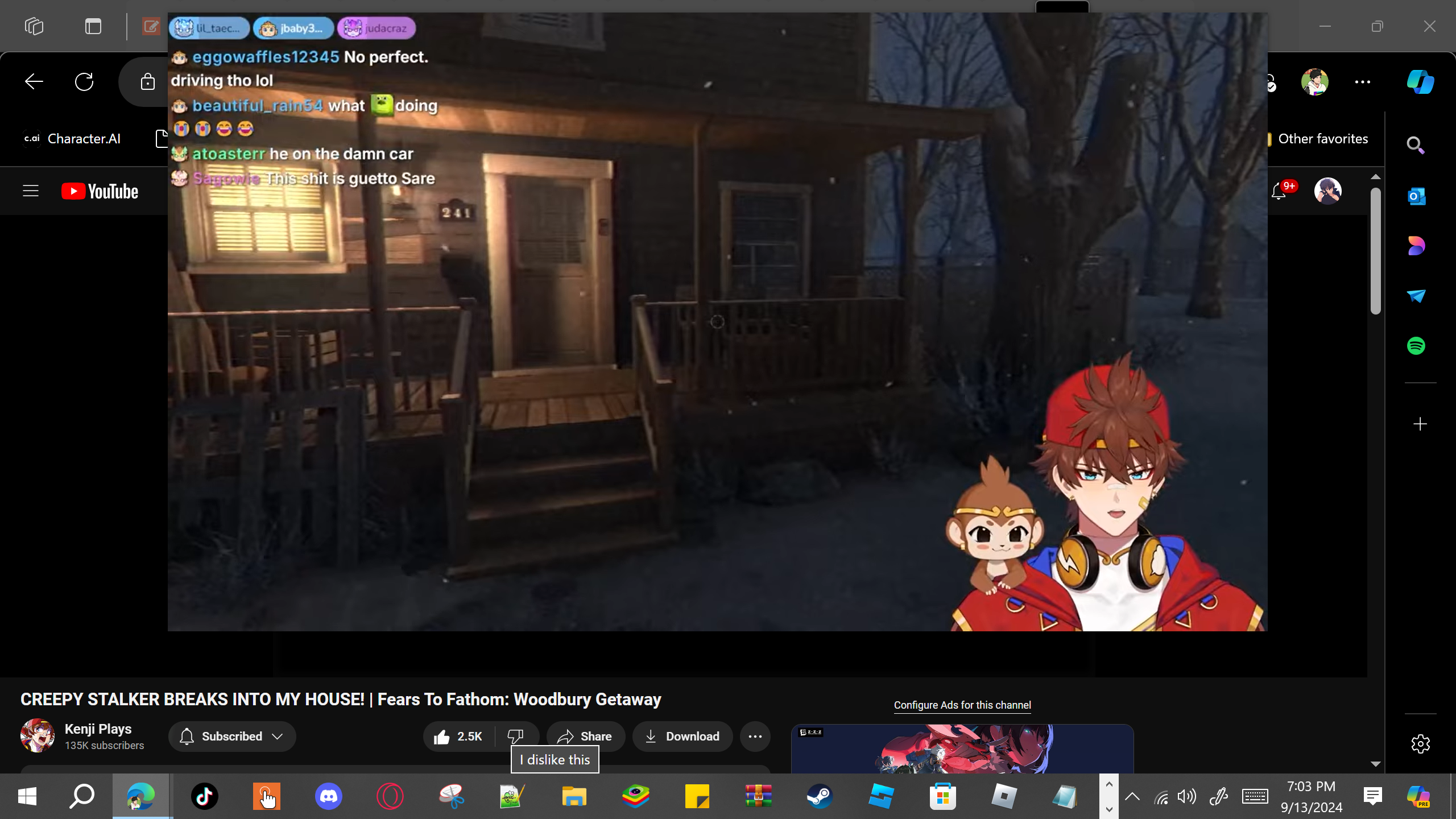
Task: Open File Explorer from the taskbar
Action: point(574,796)
